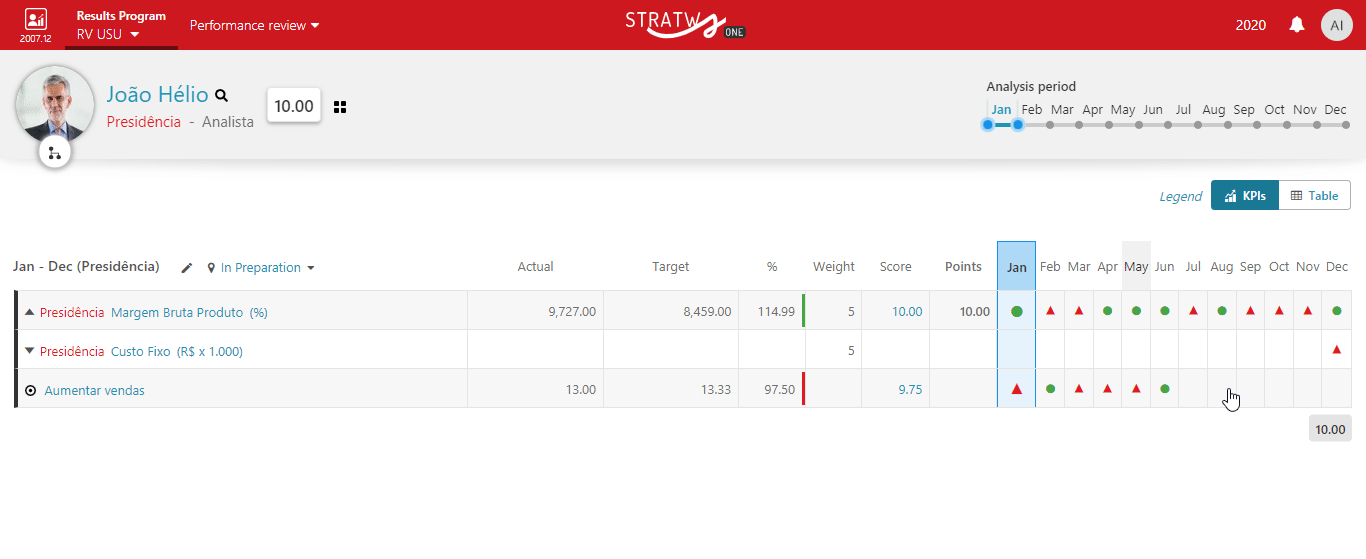Image resolution: width=1366 pixels, height=559 pixels.
Task: Click the Stratws ONE logo
Action: coord(684,24)
